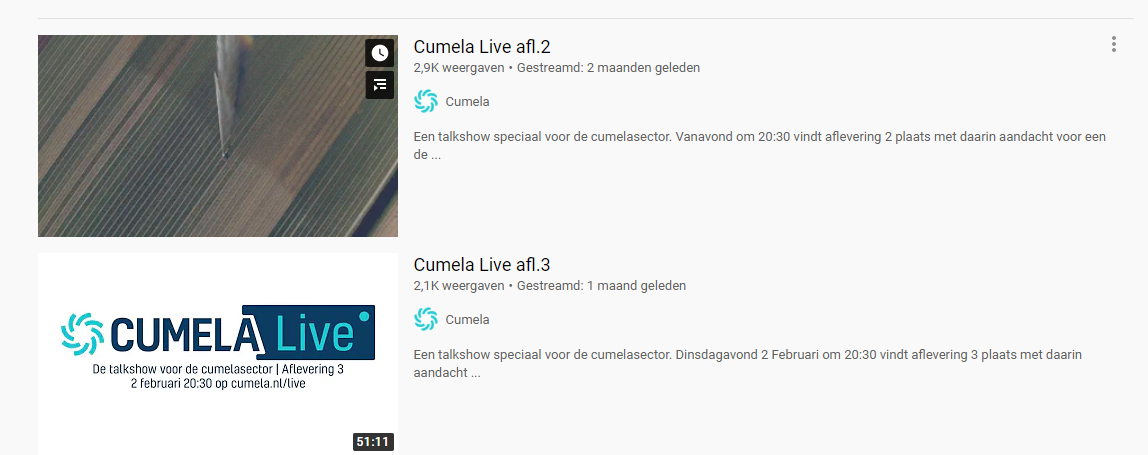This screenshot has width=1148, height=455.
Task: Open Cumela channel name link under afl.2
Action: [x=467, y=102]
